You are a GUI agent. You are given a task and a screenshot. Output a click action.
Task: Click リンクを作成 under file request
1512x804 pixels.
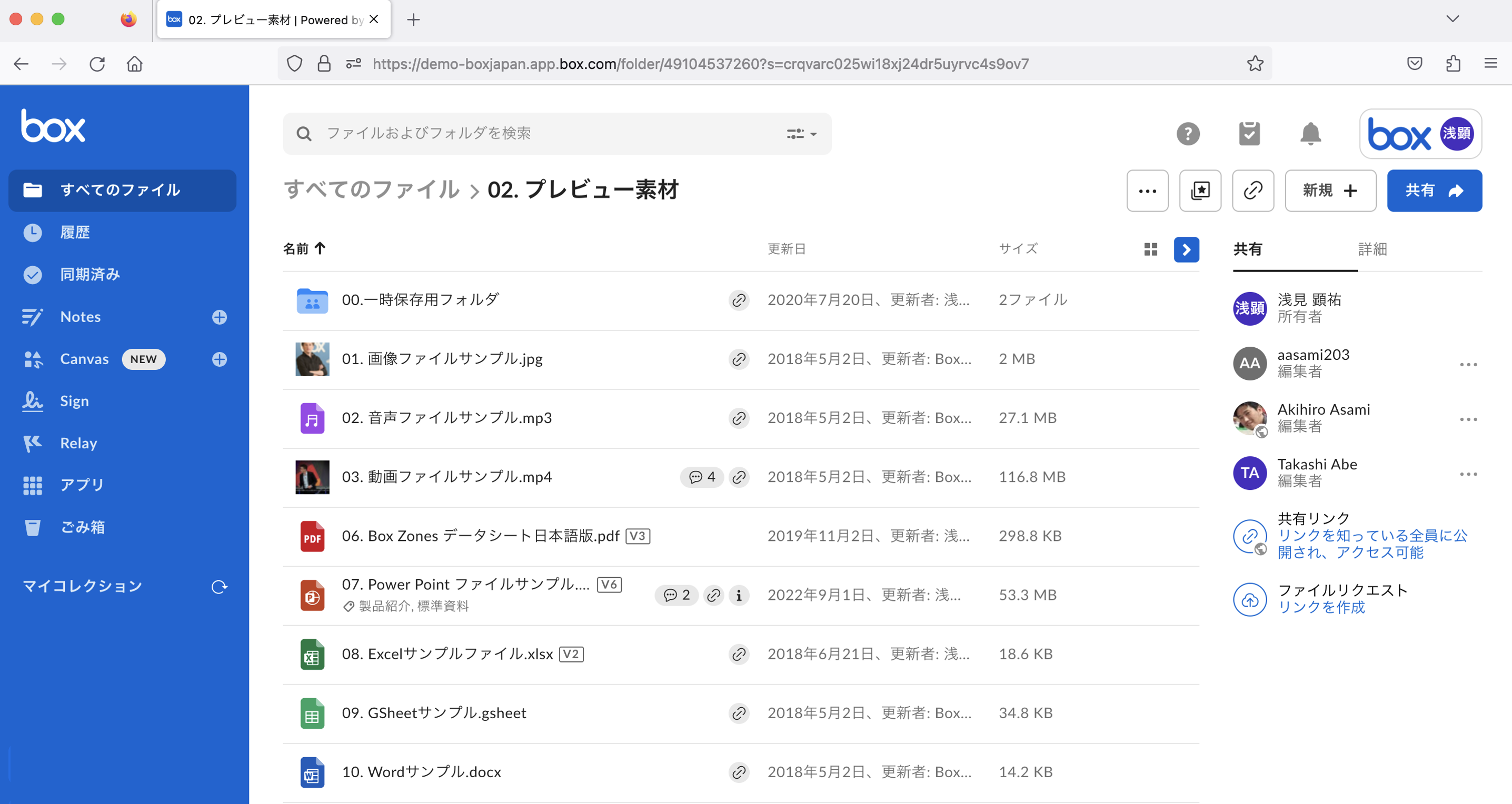coord(1321,607)
